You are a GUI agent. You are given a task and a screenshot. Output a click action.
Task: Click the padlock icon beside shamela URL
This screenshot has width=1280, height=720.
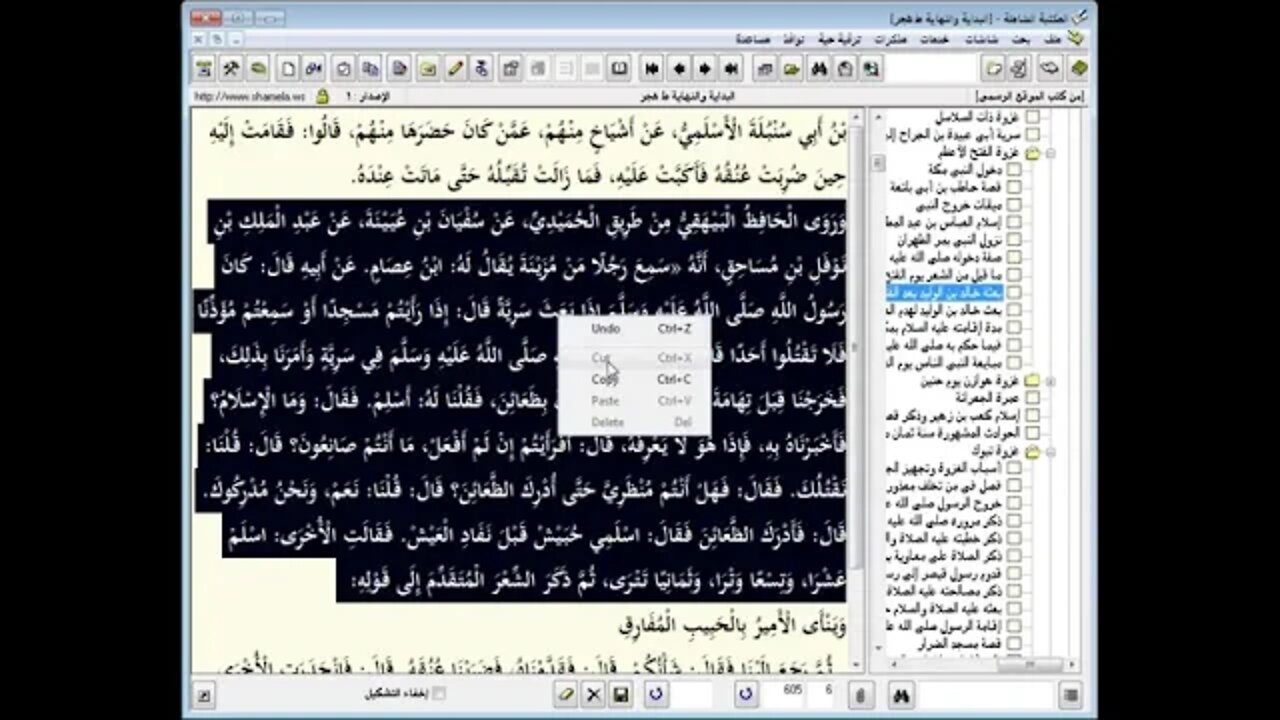click(x=322, y=97)
